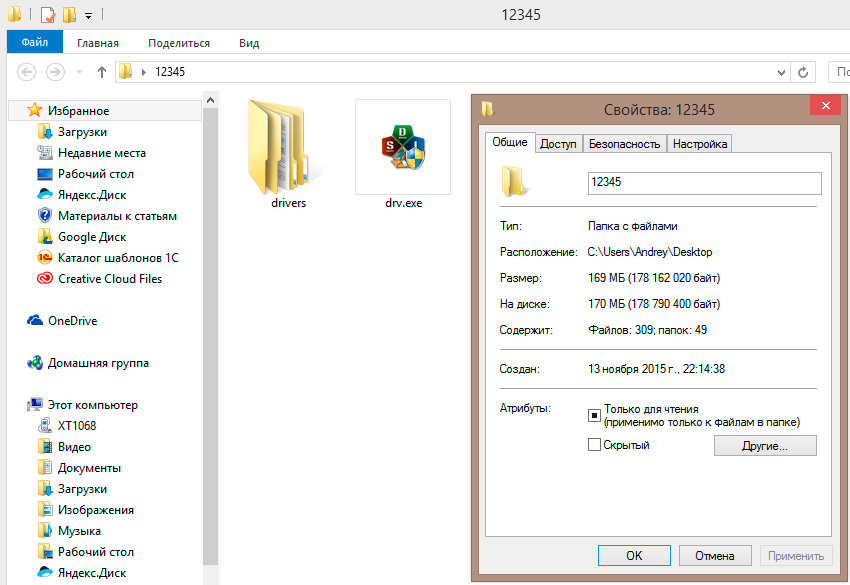This screenshot has height=585, width=850.
Task: Click the Отмена button
Action: click(715, 556)
